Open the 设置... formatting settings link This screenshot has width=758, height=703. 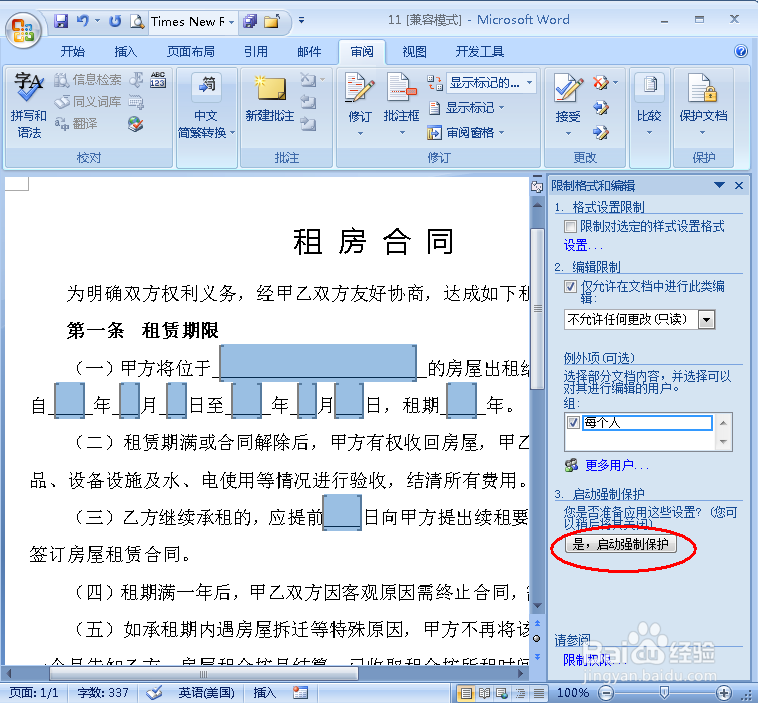[x=583, y=246]
